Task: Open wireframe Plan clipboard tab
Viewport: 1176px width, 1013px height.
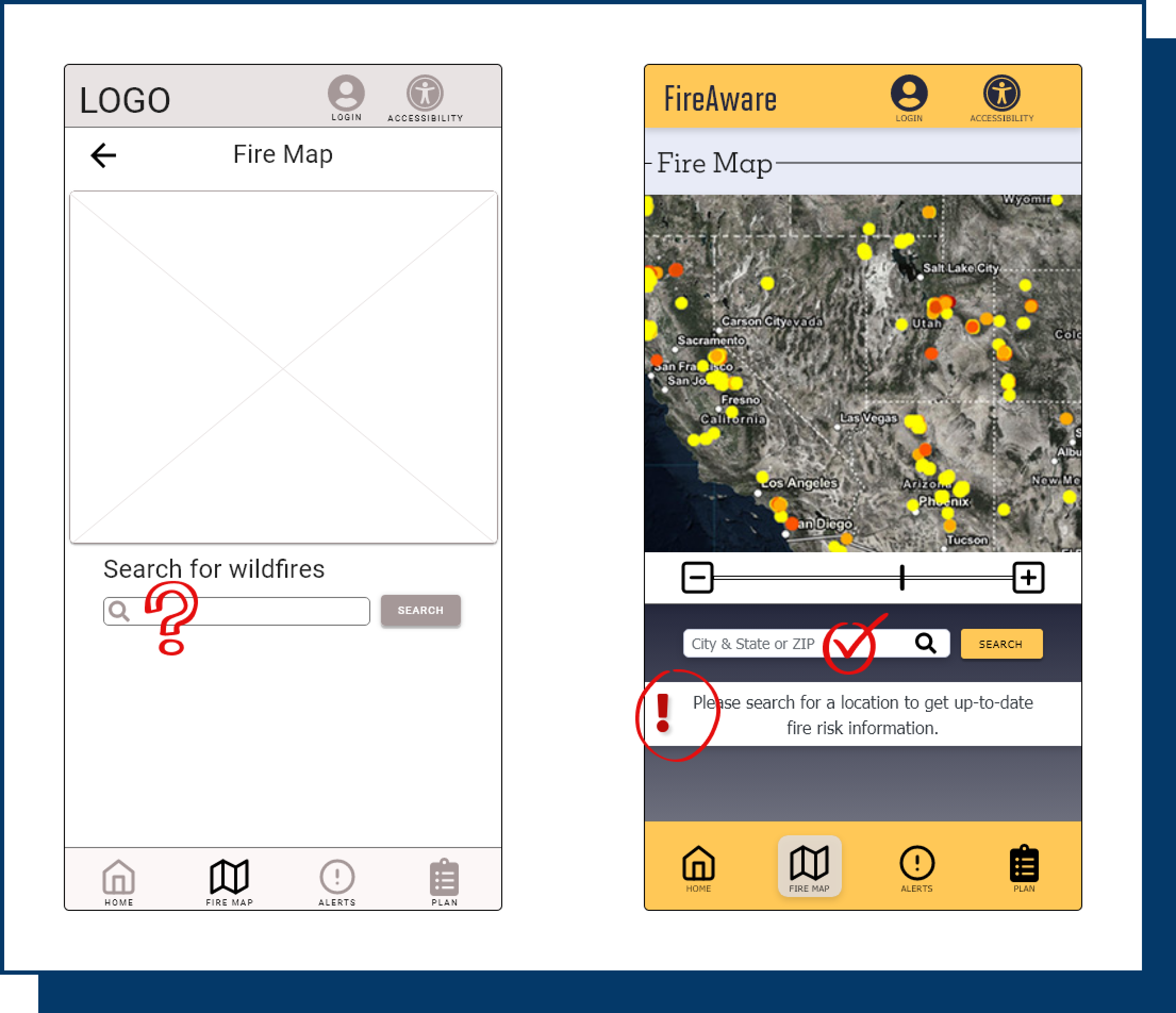Action: point(444,880)
